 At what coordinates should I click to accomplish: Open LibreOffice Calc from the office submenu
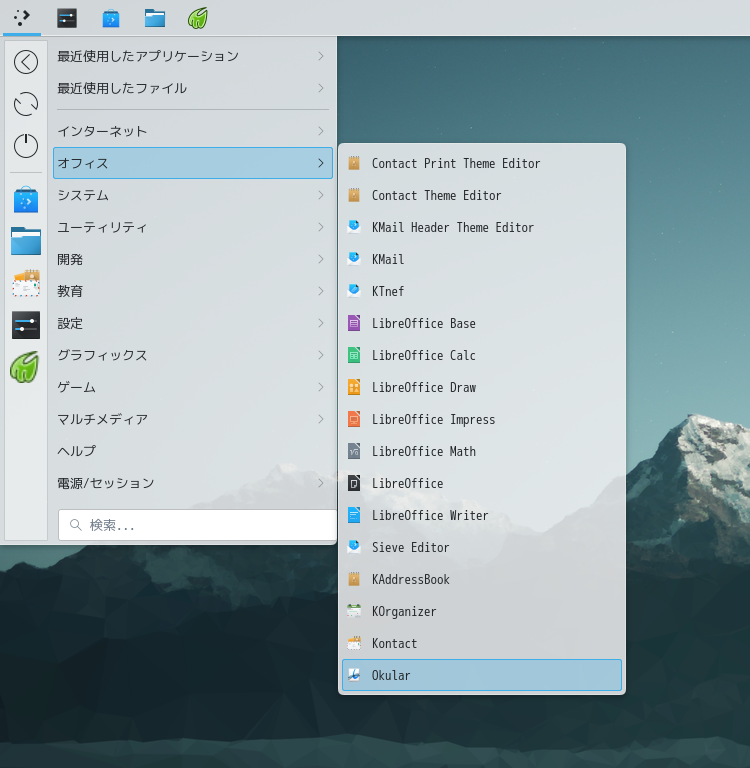[423, 355]
